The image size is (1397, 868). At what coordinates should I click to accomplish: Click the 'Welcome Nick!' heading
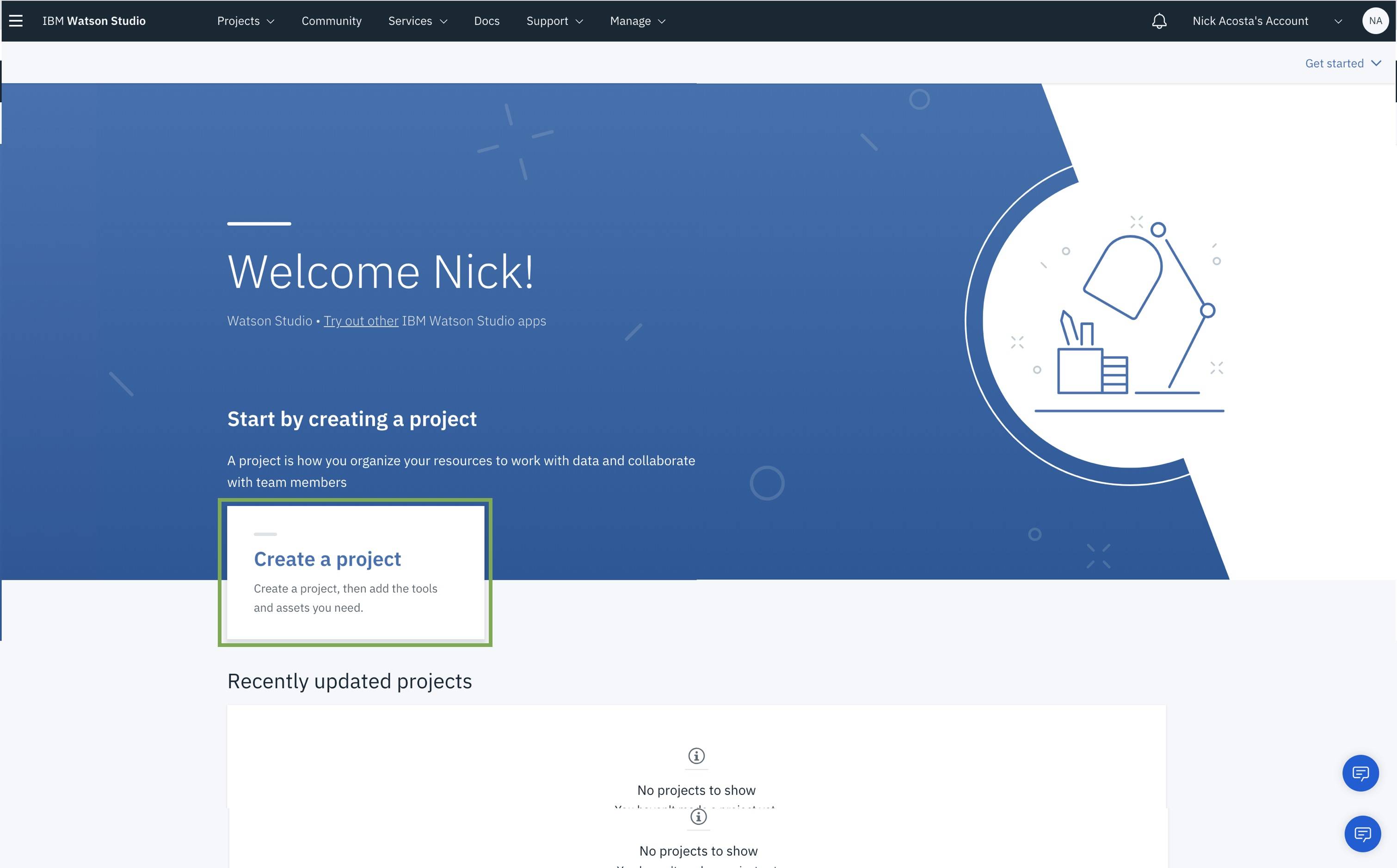click(381, 271)
